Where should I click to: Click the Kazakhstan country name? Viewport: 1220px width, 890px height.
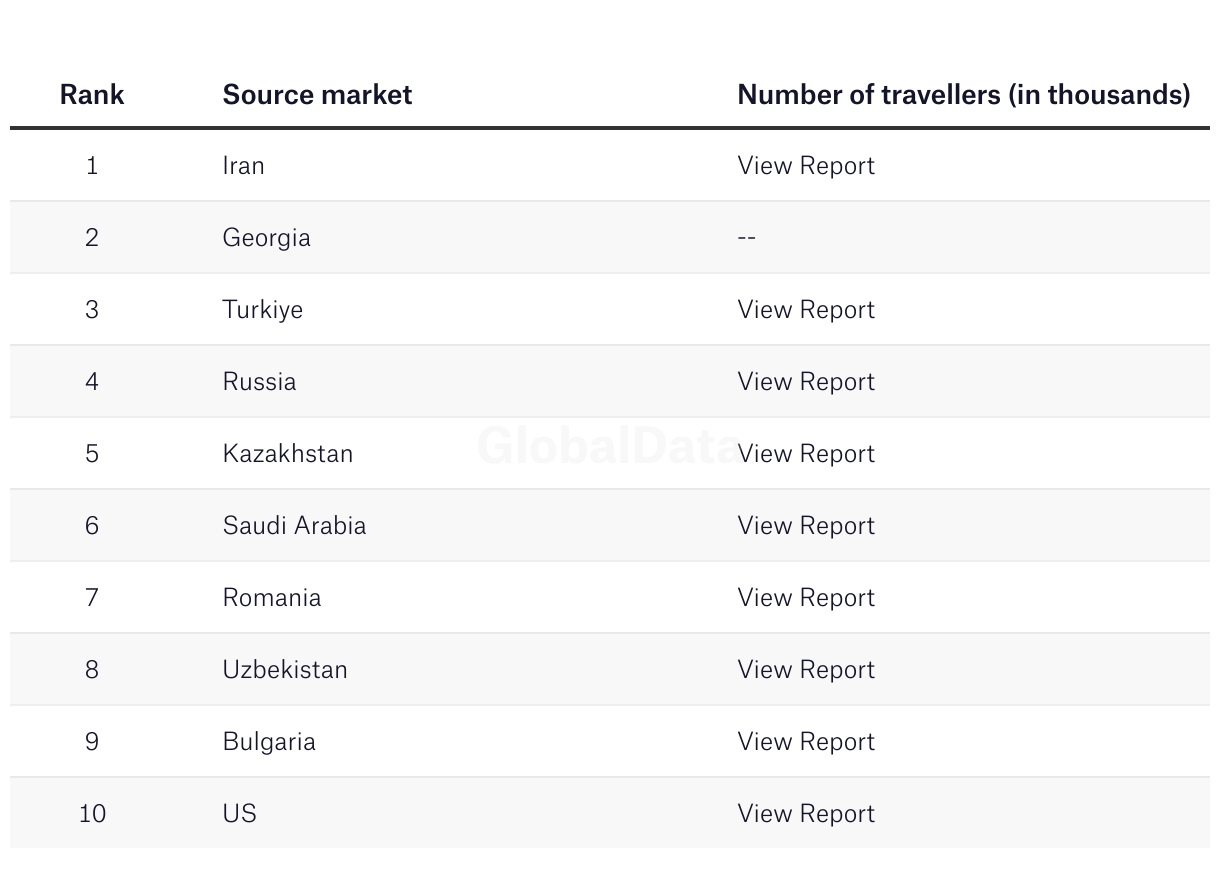[287, 454]
